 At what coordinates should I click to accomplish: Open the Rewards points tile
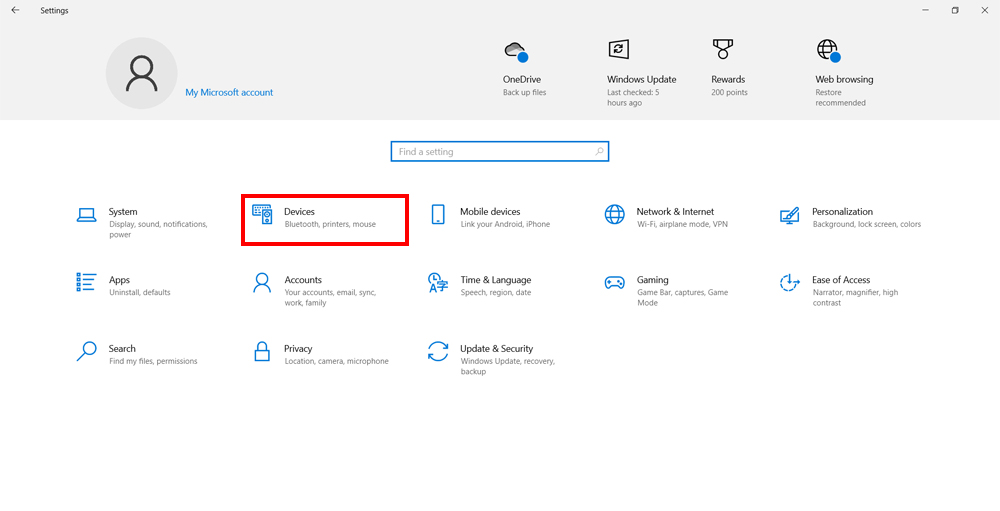728,68
